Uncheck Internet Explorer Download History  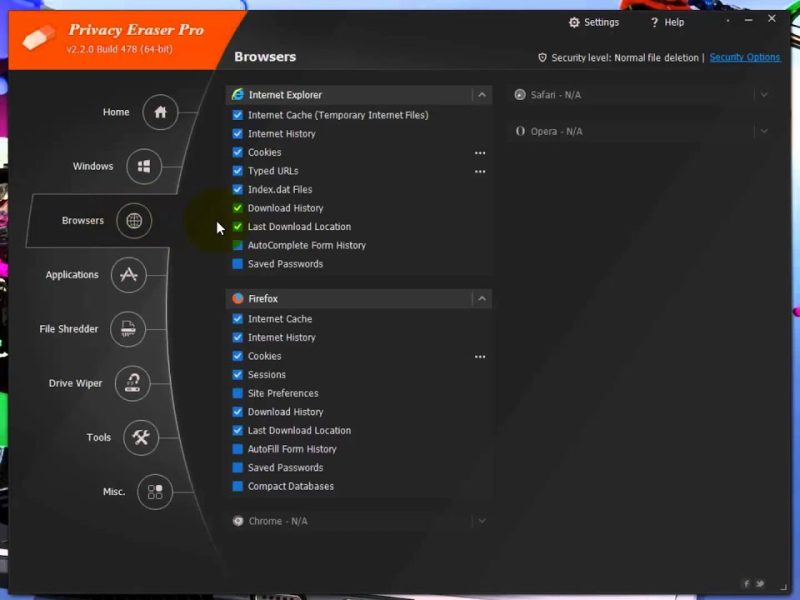(x=237, y=208)
